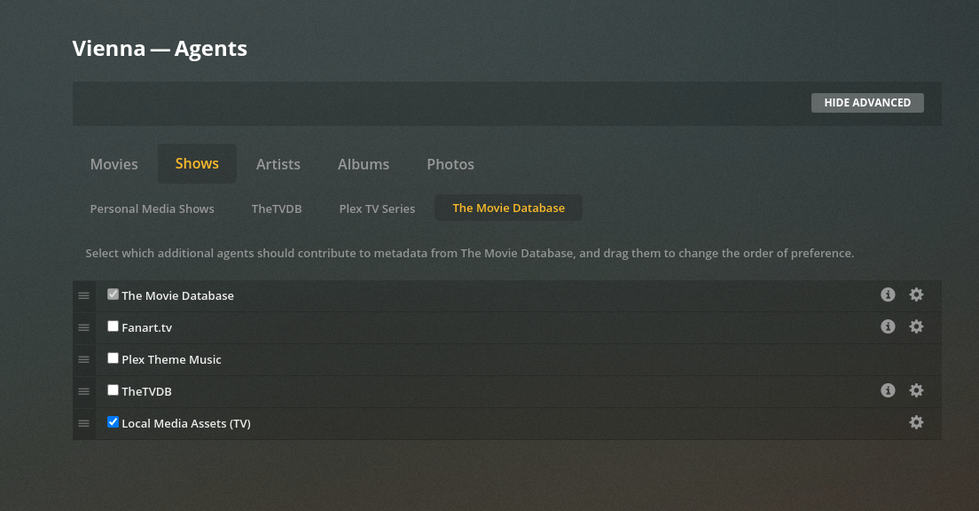Viewport: 979px width, 511px height.
Task: Select the Plex TV Series agent tab
Action: pyautogui.click(x=377, y=208)
